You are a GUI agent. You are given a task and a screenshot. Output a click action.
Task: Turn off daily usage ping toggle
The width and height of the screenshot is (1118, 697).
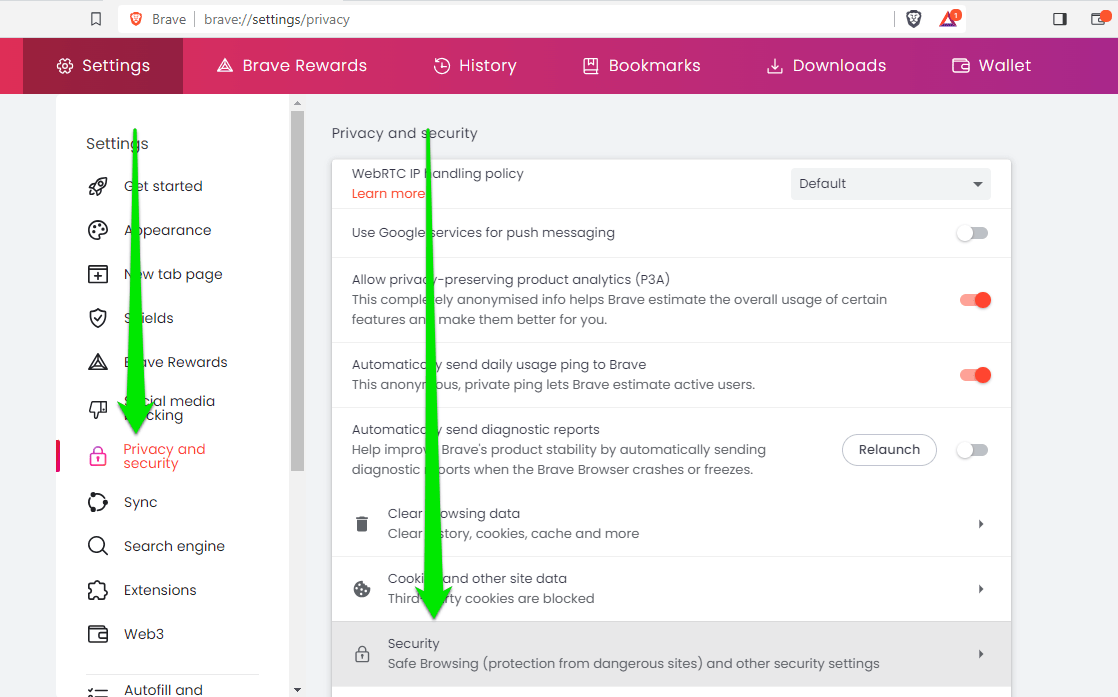point(975,375)
